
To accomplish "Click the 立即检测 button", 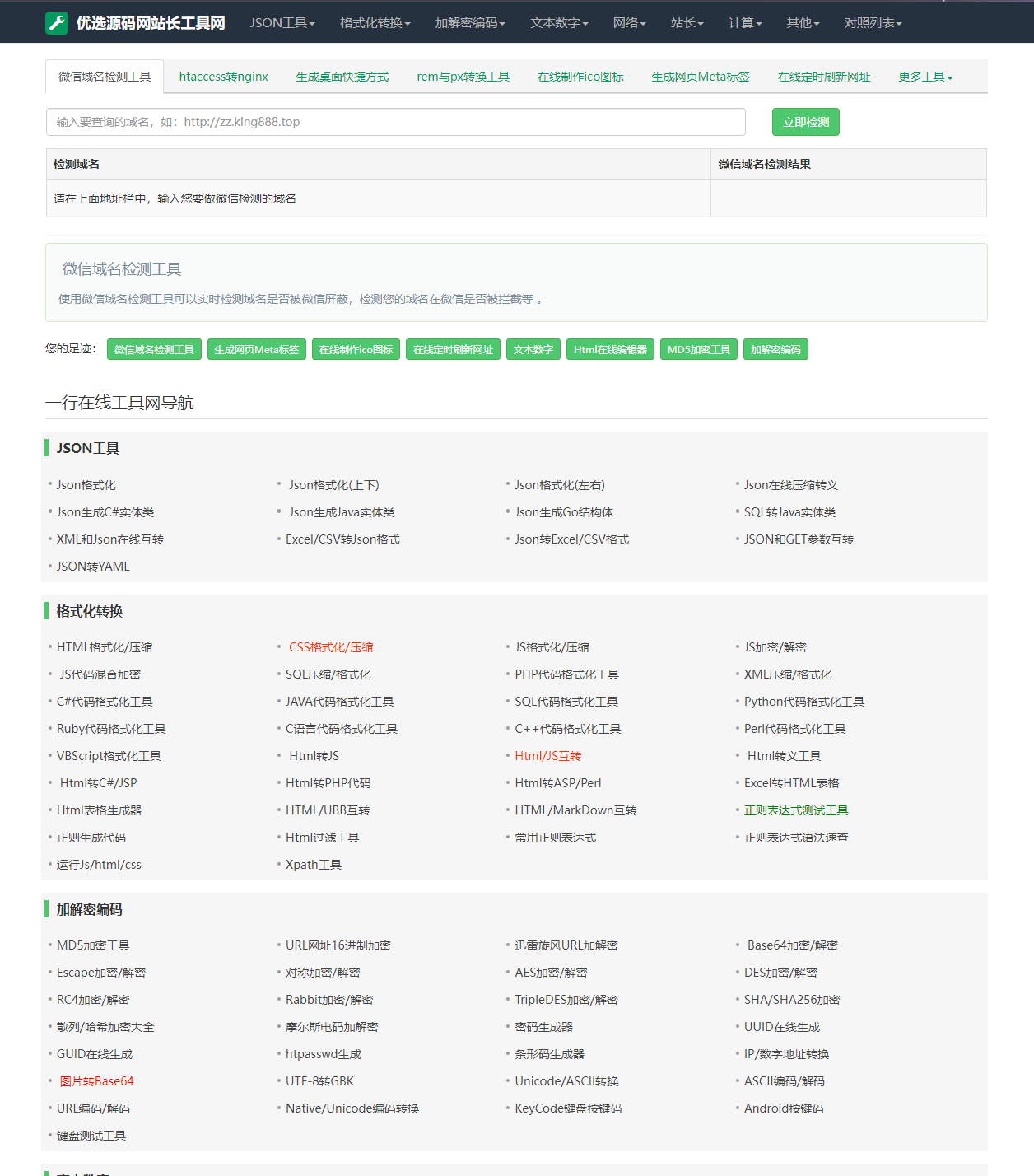I will [804, 121].
